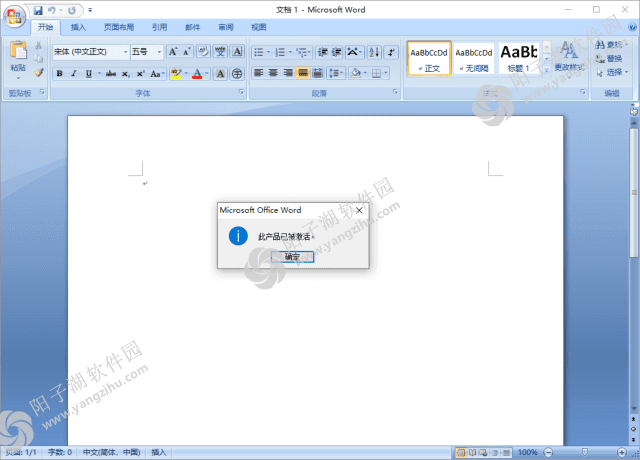Click the zoom slider handle
The width and height of the screenshot is (640, 460).
(x=584, y=452)
